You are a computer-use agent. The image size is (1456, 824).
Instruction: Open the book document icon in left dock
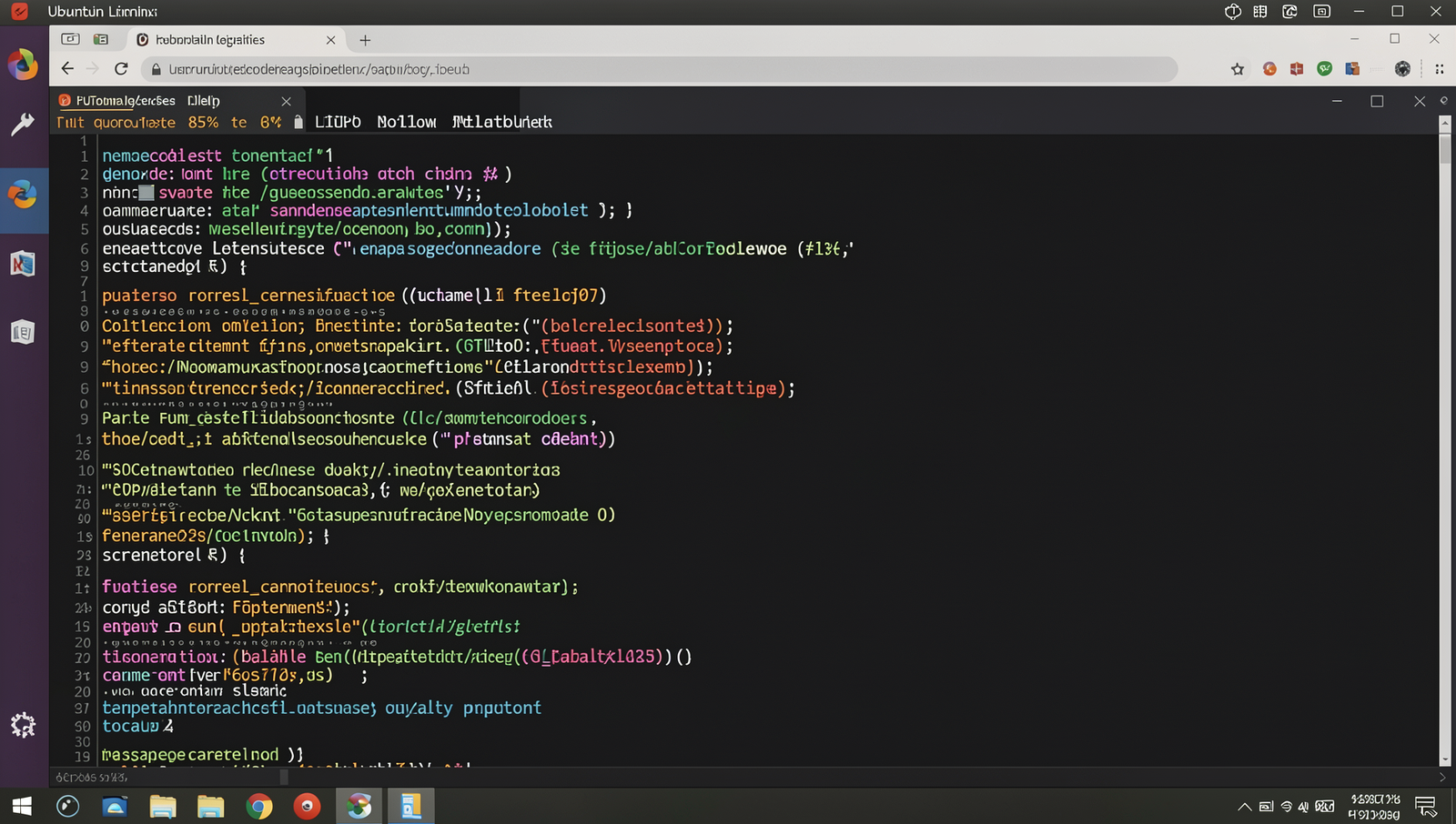click(23, 332)
